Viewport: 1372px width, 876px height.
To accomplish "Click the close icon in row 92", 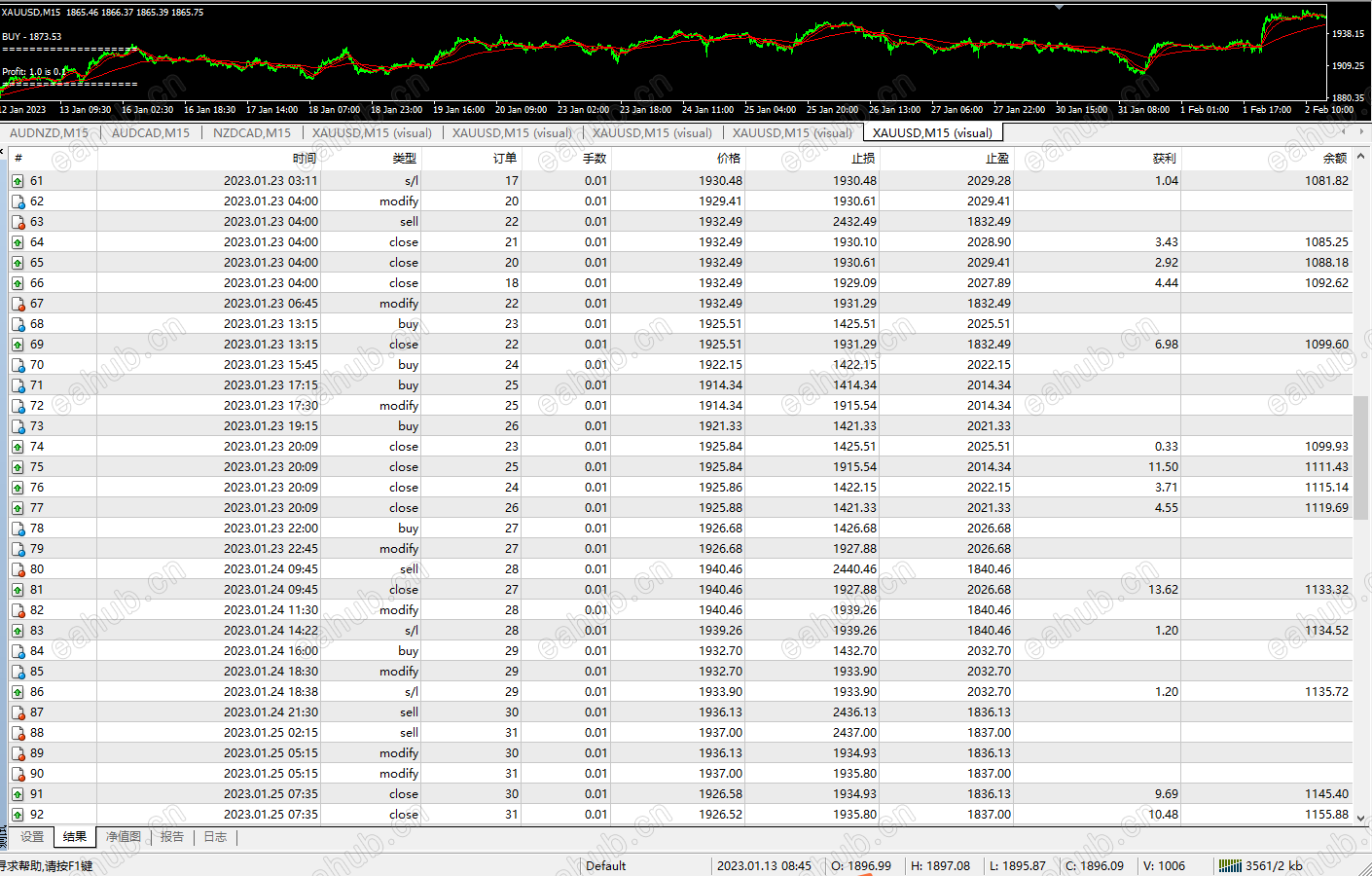I will 18,815.
